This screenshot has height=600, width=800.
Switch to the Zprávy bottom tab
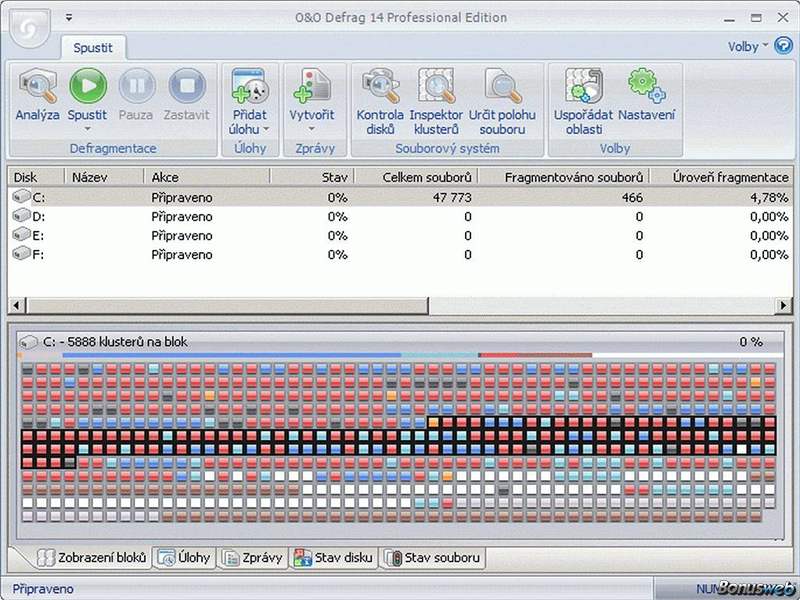coord(254,558)
